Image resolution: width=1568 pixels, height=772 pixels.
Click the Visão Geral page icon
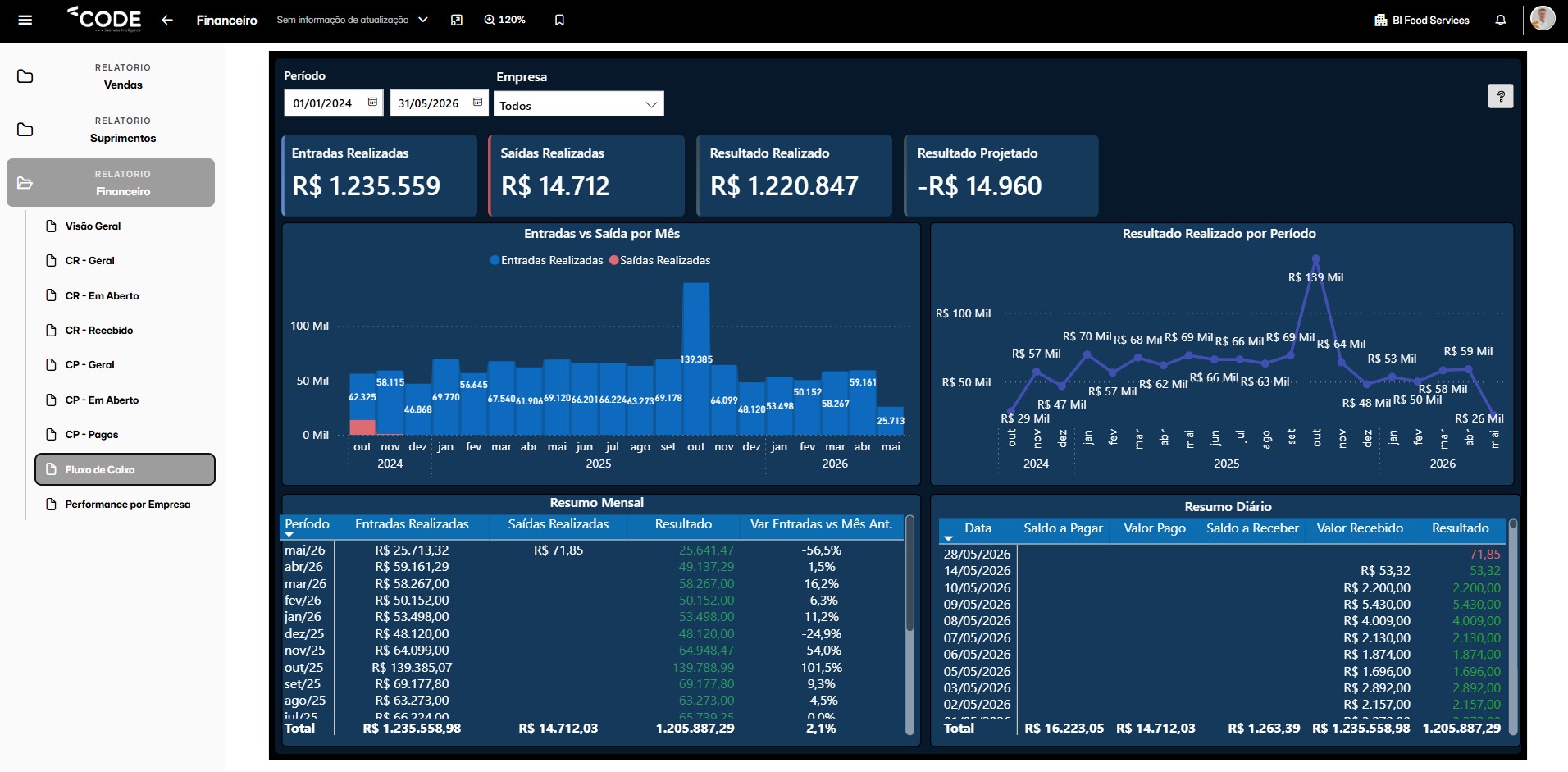click(x=52, y=226)
